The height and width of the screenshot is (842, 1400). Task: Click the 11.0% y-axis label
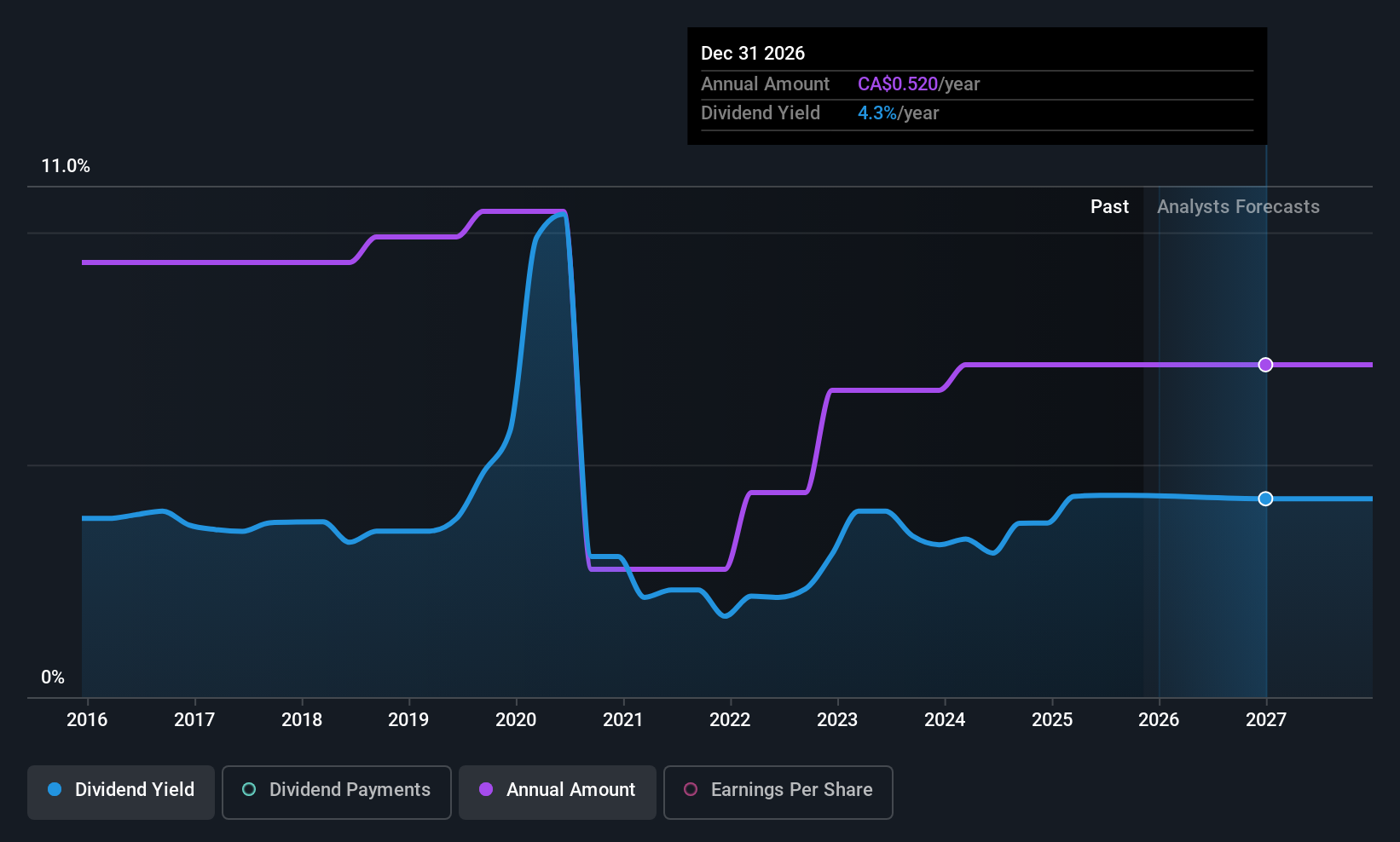pyautogui.click(x=66, y=166)
